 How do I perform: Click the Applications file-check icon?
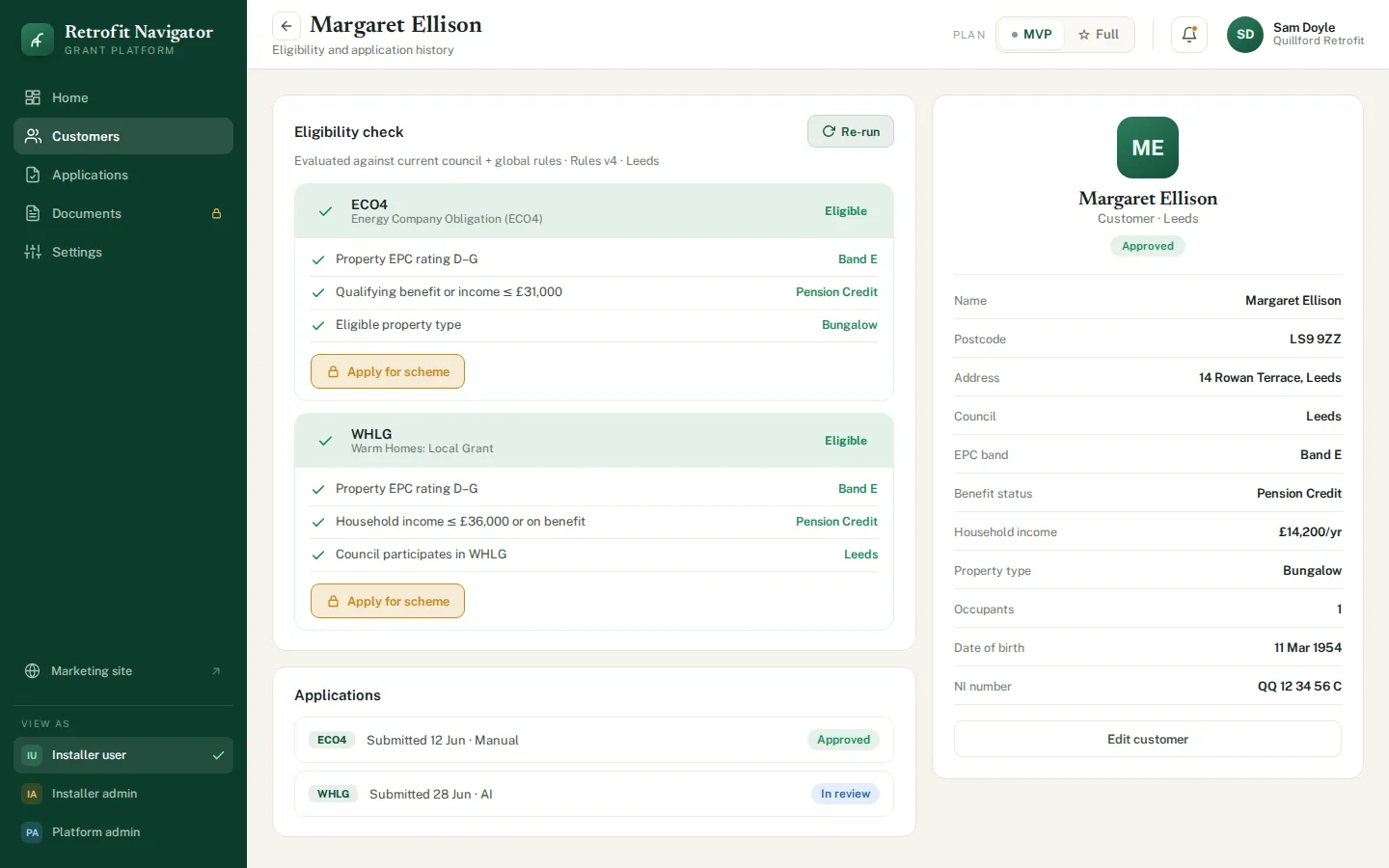(x=33, y=175)
